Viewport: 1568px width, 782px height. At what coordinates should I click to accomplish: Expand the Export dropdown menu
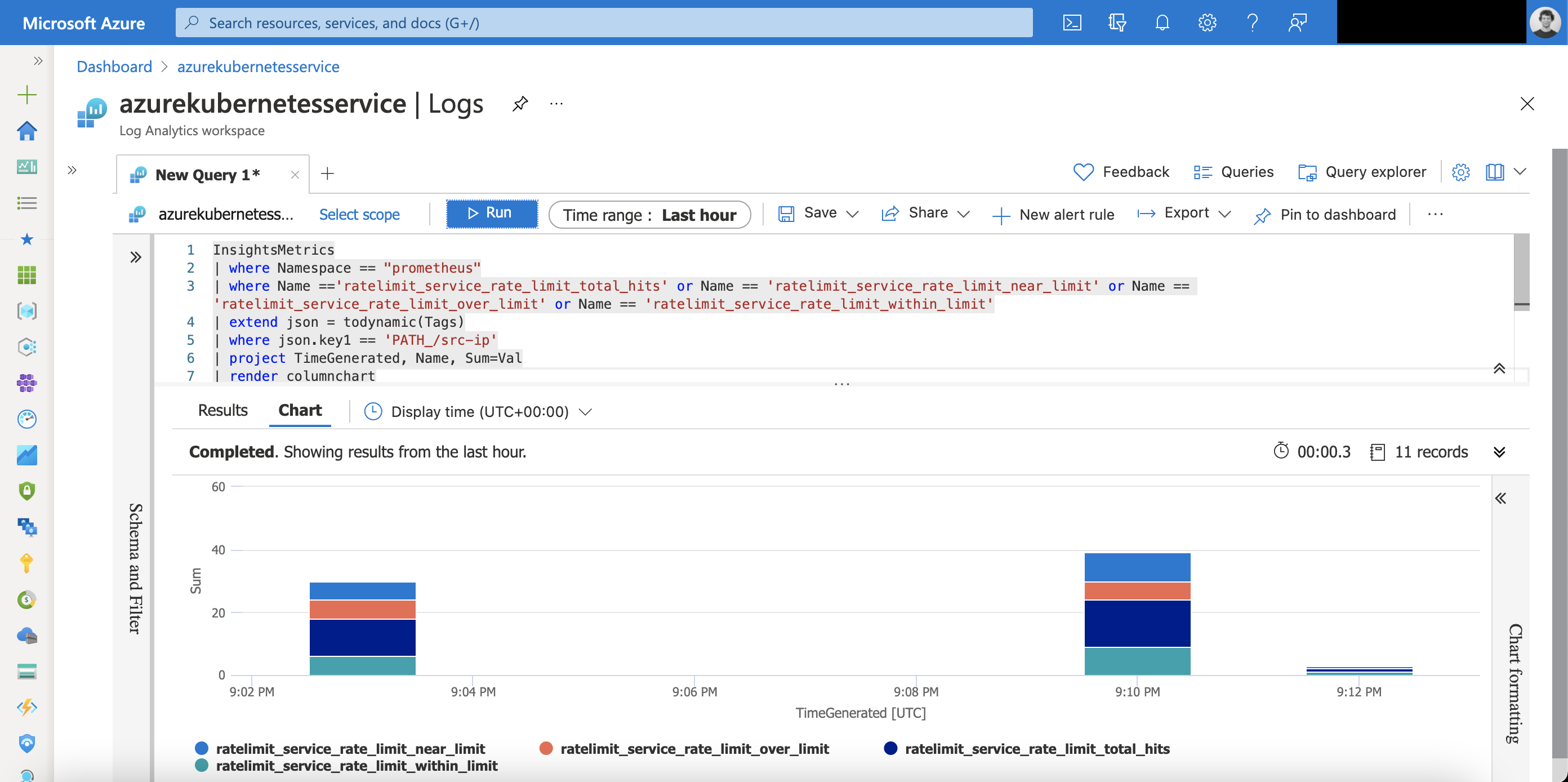pyautogui.click(x=1224, y=214)
